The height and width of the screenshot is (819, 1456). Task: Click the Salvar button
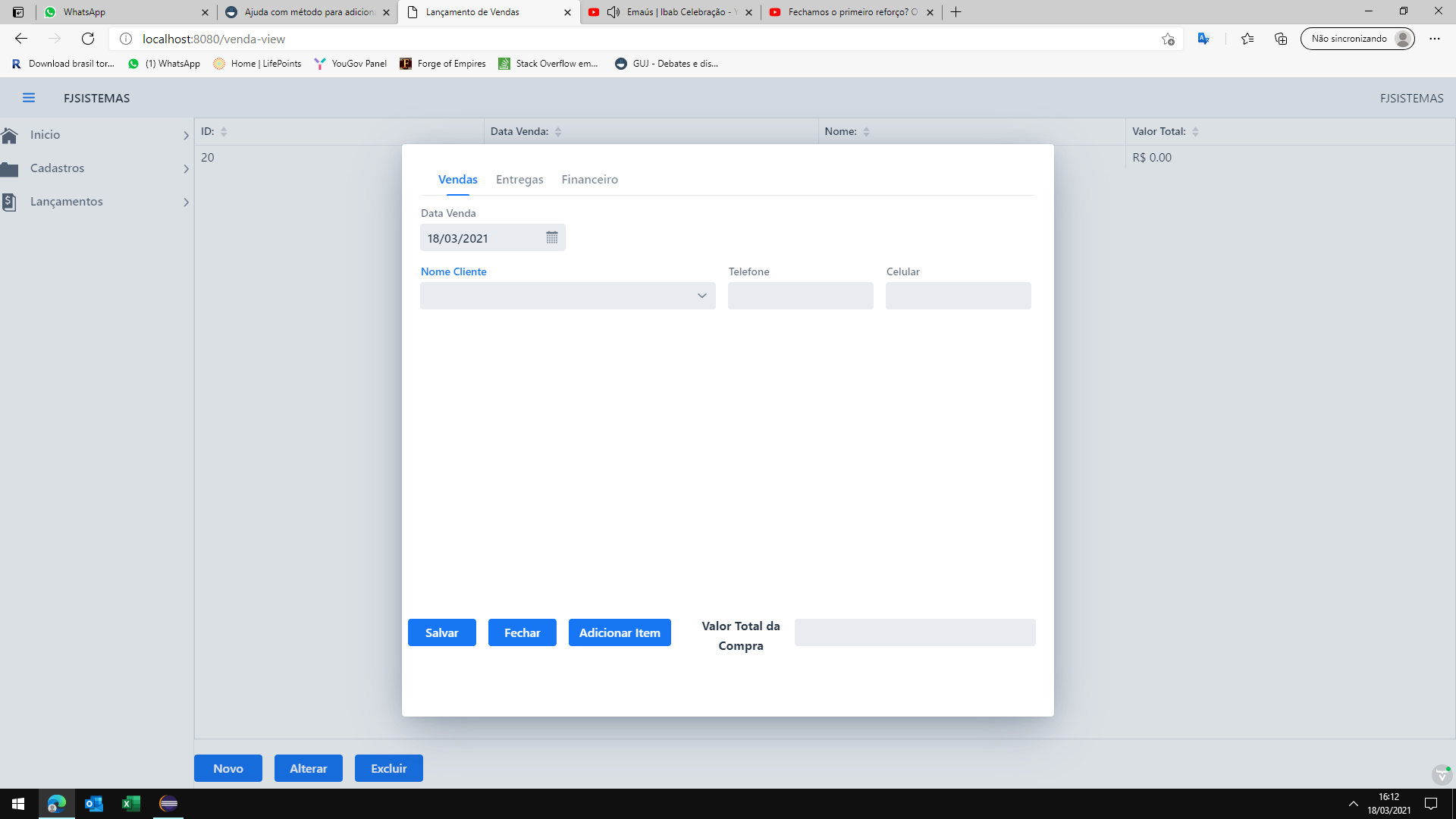tap(442, 632)
